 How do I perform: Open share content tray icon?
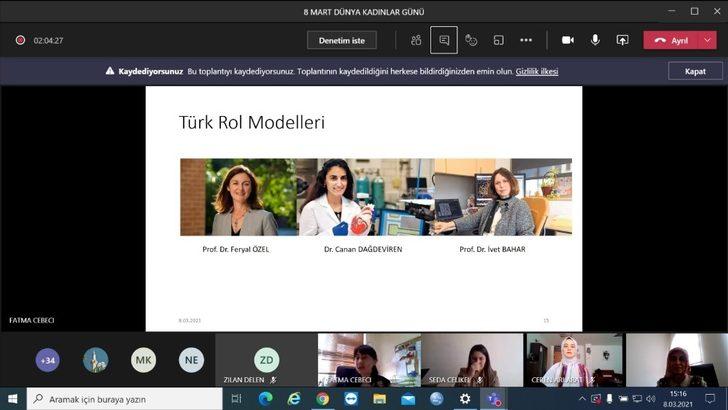pos(622,40)
